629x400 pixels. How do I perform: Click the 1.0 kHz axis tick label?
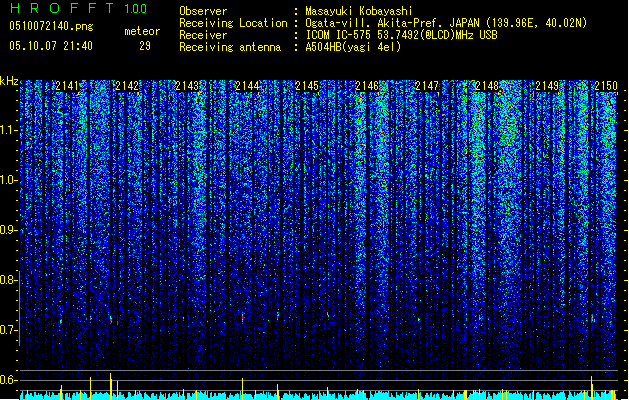(9, 180)
